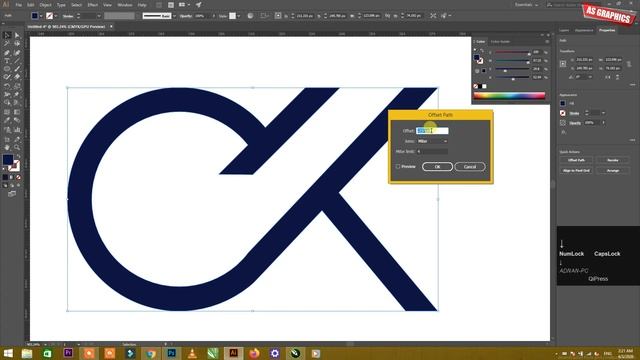640x360 pixels.
Task: Select the Ellipse shape tool
Action: [x=7, y=69]
